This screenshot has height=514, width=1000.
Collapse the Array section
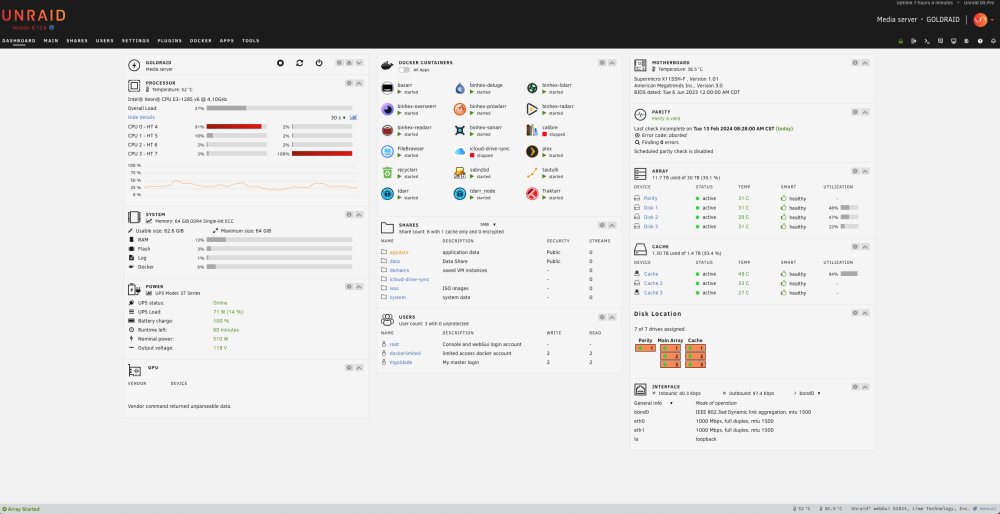865,171
